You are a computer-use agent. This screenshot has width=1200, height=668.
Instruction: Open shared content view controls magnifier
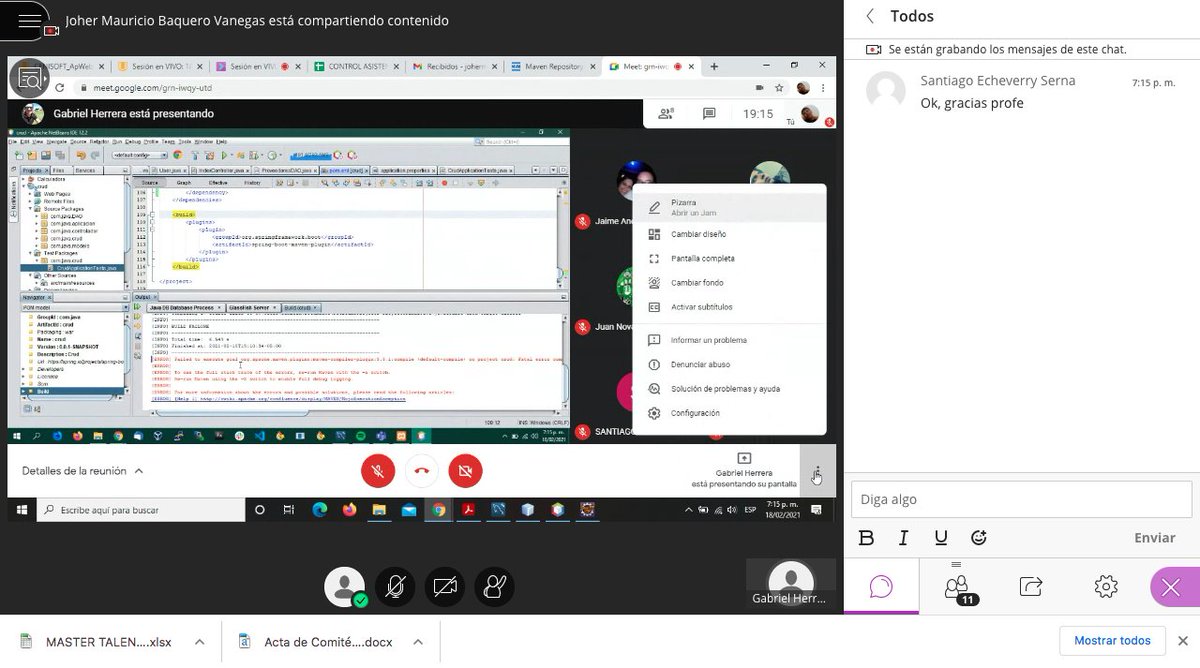point(30,77)
